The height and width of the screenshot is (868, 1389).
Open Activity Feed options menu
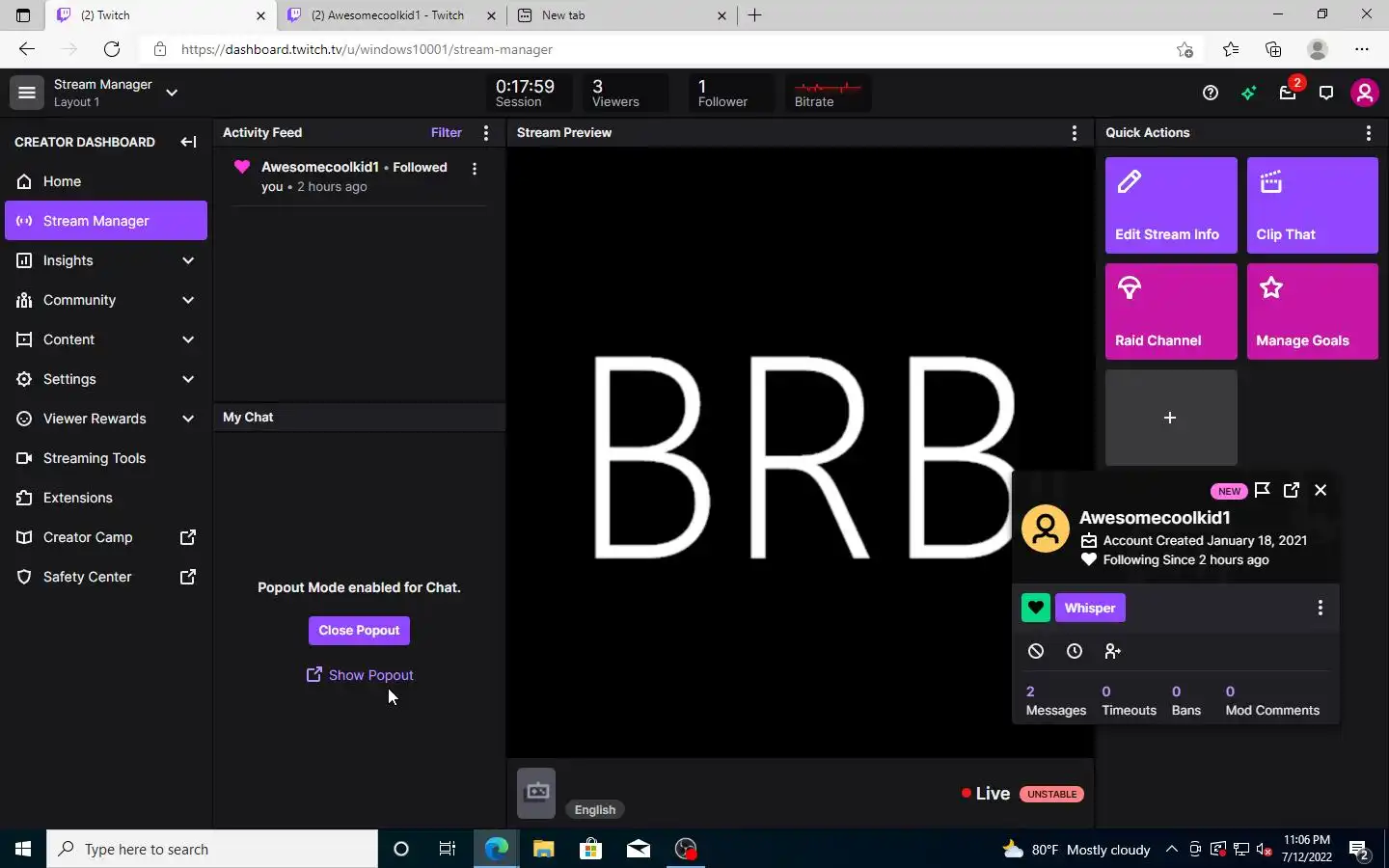tap(486, 133)
